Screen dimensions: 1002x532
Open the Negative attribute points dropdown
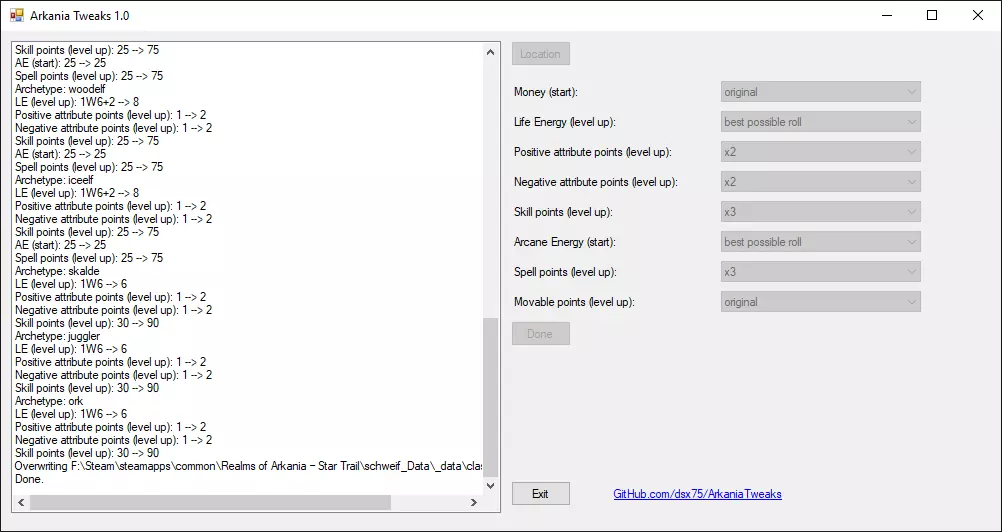pos(821,181)
